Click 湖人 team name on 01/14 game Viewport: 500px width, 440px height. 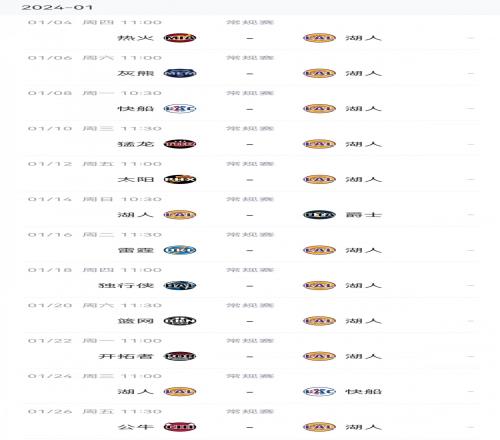[x=136, y=215]
